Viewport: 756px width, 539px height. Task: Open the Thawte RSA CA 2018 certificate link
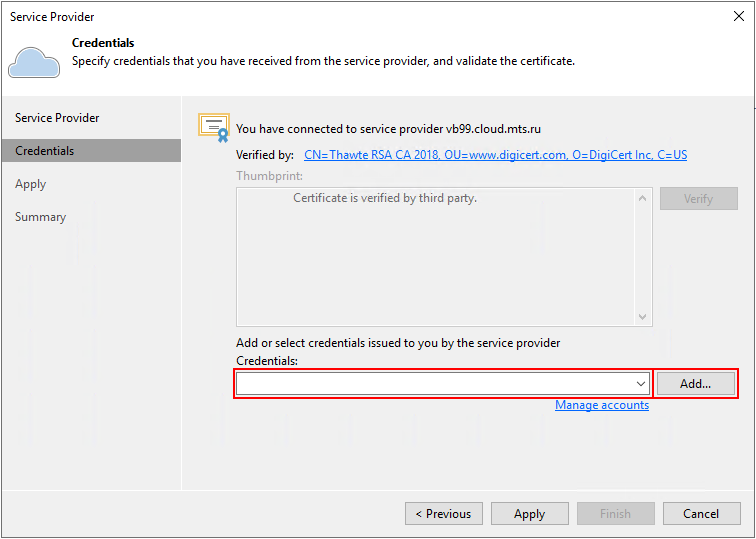pos(495,155)
